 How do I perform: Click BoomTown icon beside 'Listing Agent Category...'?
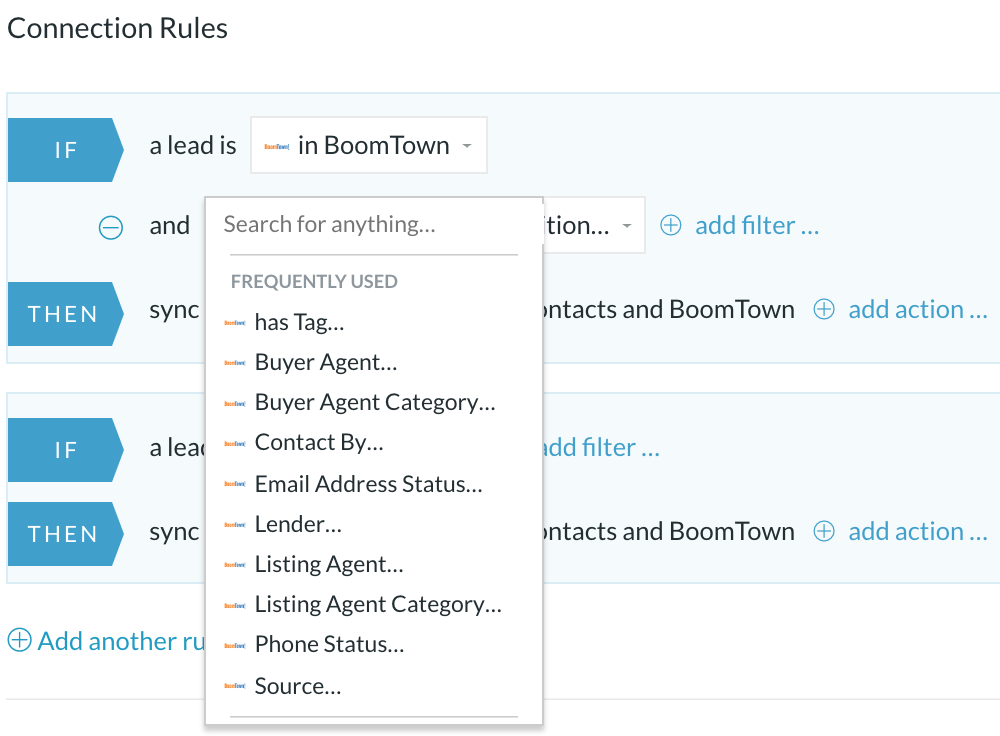(x=235, y=605)
